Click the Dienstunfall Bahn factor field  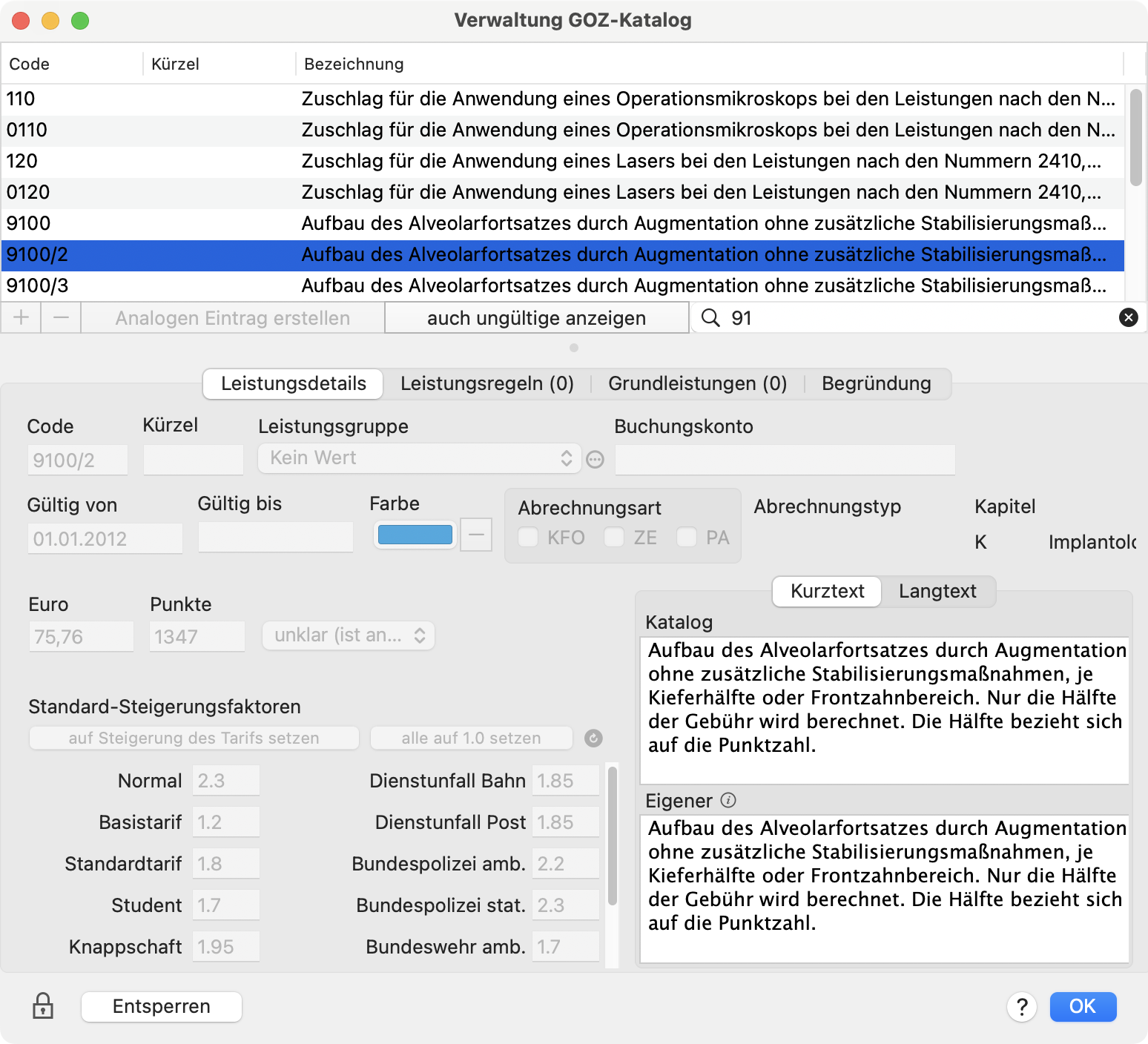pyautogui.click(x=566, y=781)
